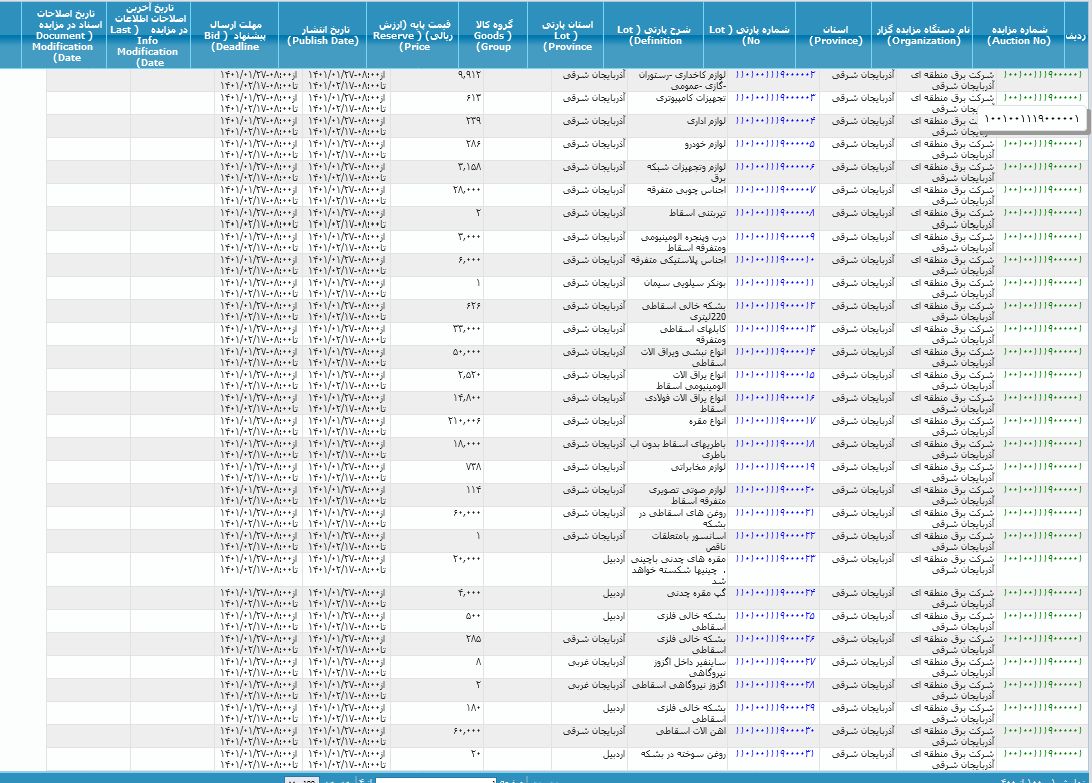
Task: Open lot link for تجهیزات کامپیوتری row
Action: pos(775,98)
